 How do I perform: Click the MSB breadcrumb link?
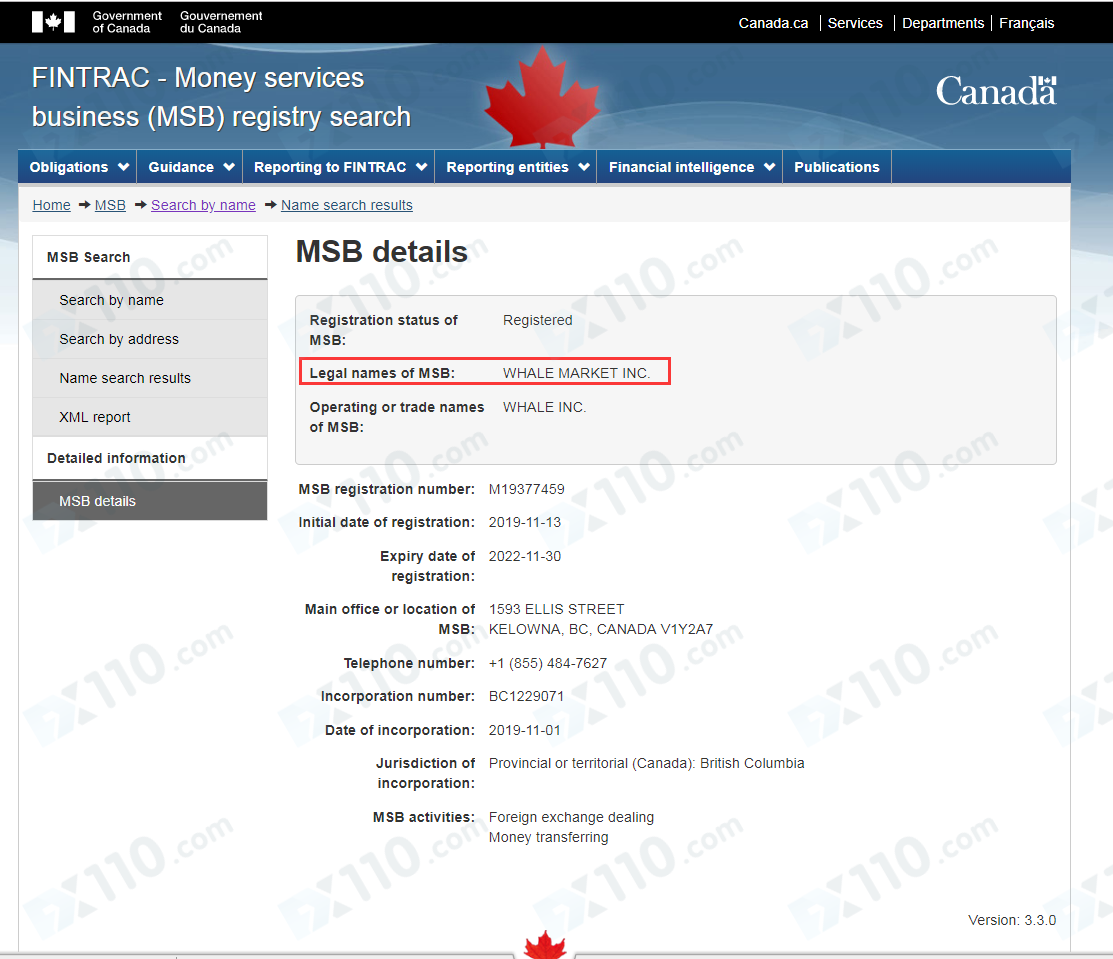click(x=110, y=205)
